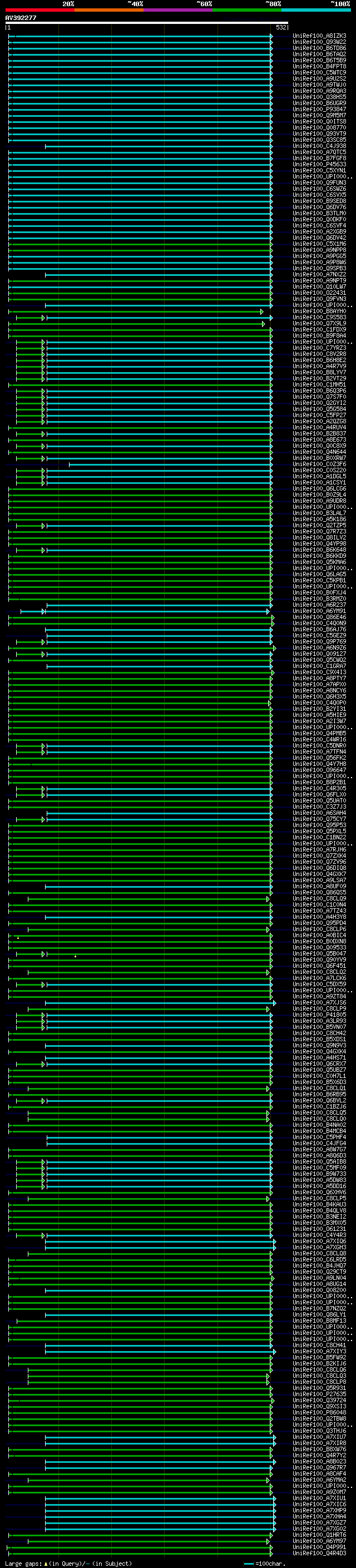The width and height of the screenshot is (356, 1568).
Task: Select the label UniRef100_C7YRZ3
Action: 319,348
